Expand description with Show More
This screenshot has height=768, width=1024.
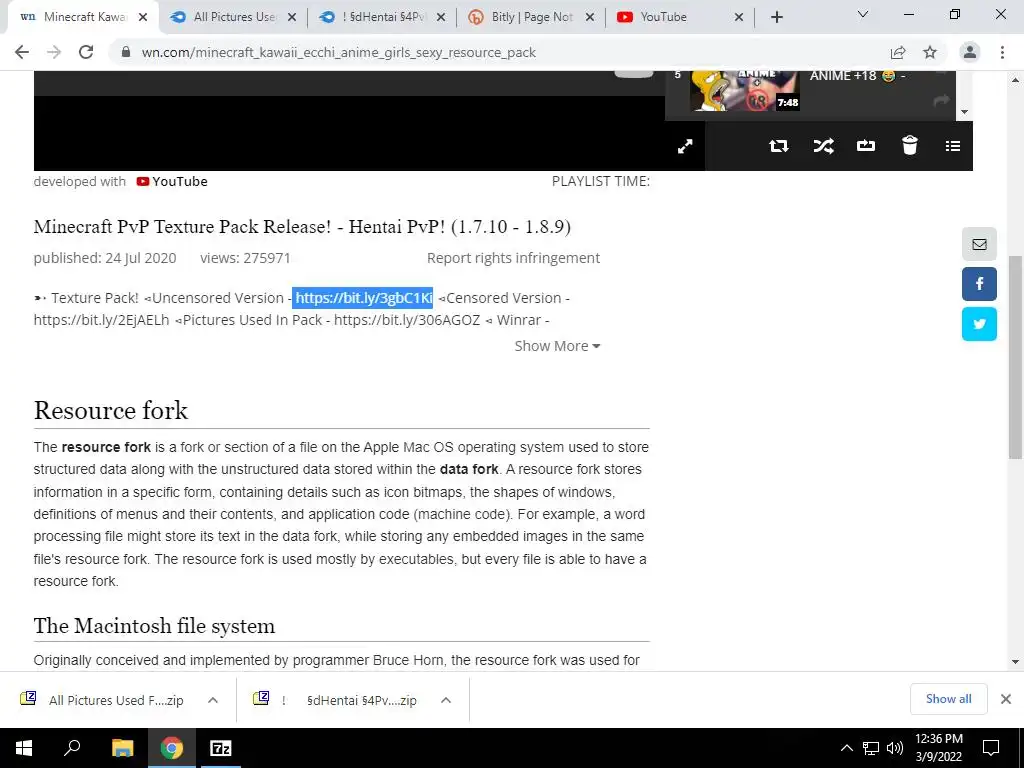(557, 346)
